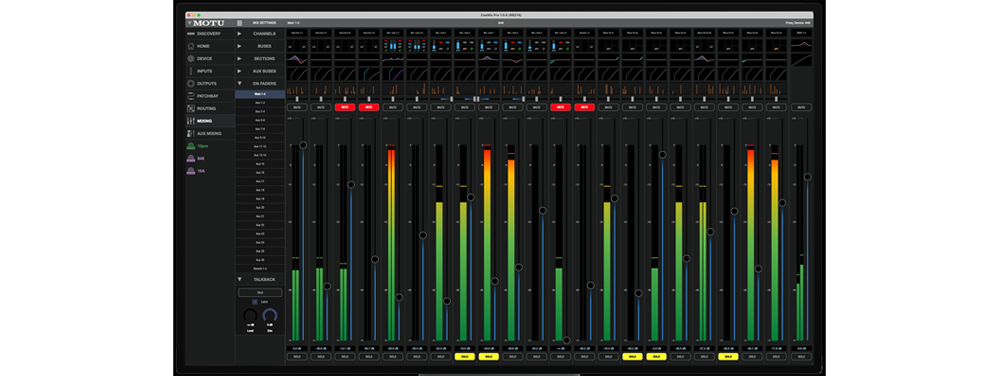Screen dimensions: 1000x376
Task: Solo the second channel strip
Action: point(321,357)
